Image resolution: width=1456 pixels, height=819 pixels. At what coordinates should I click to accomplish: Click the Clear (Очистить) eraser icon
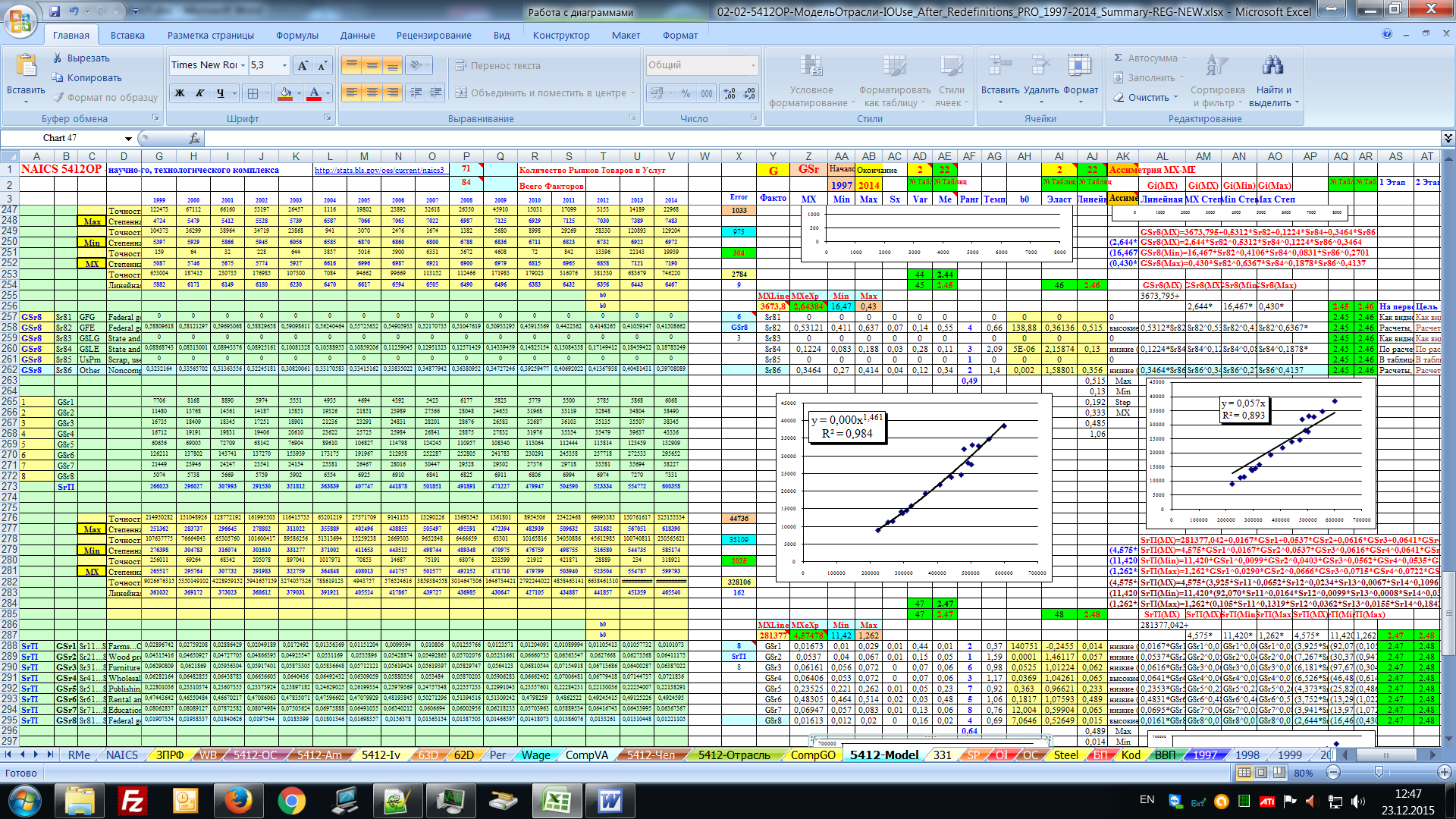[x=1119, y=98]
